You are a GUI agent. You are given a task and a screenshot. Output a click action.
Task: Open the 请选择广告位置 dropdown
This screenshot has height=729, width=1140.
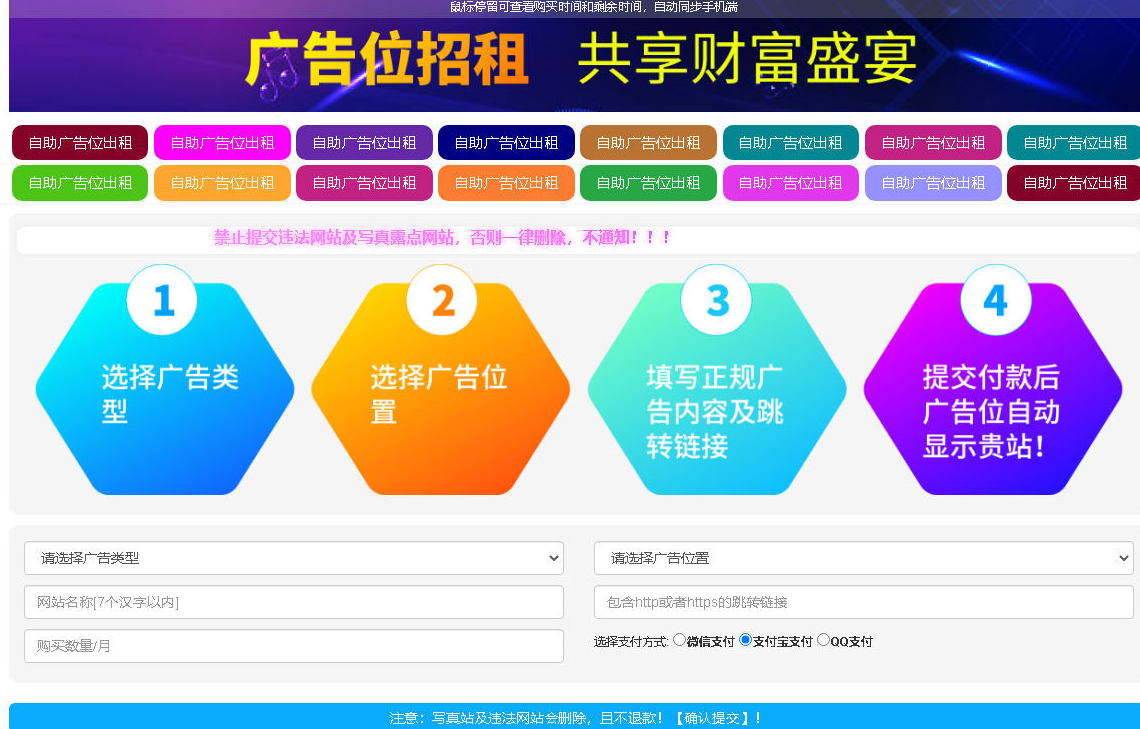[864, 558]
